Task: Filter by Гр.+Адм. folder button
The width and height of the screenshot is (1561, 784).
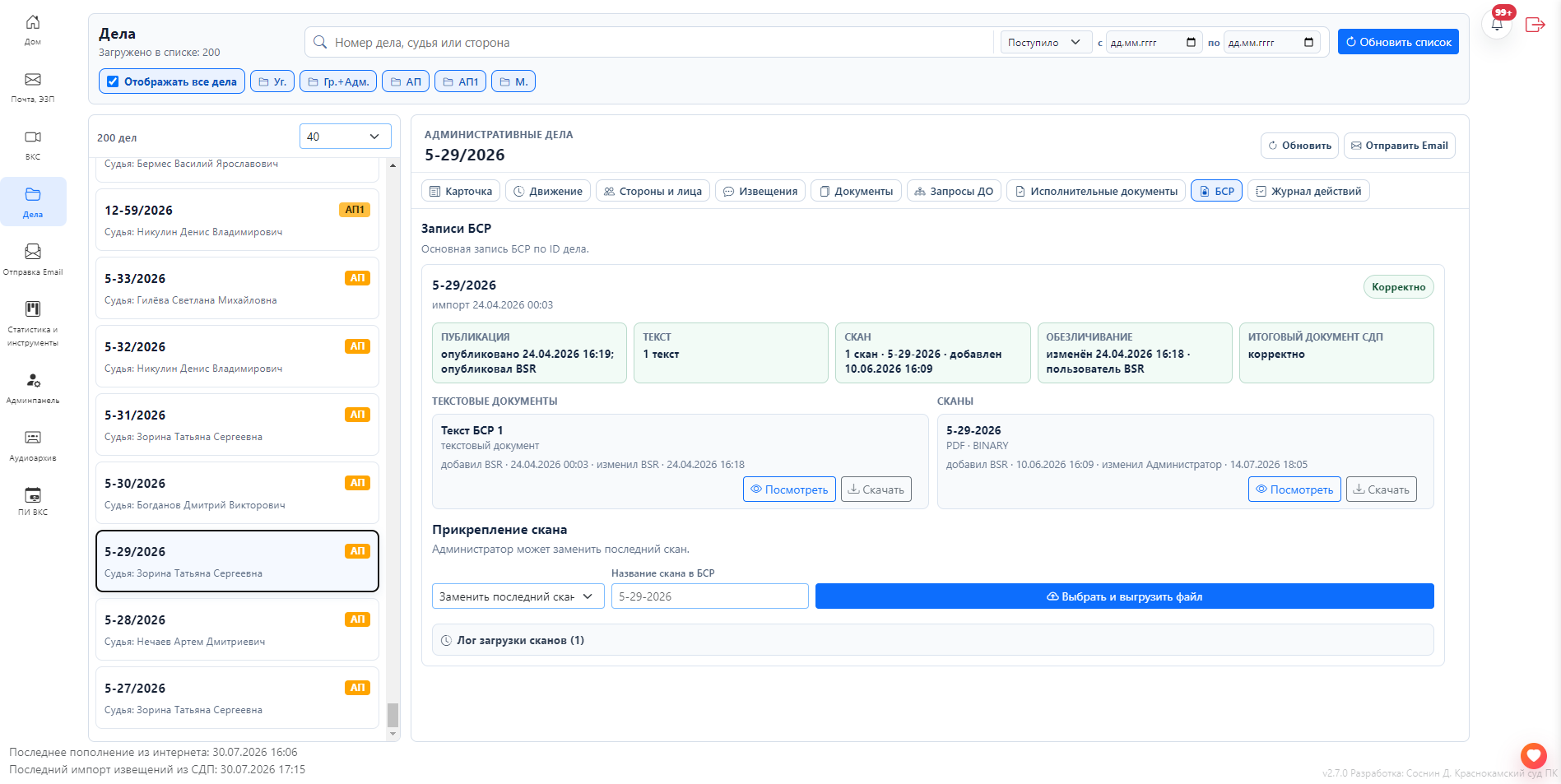Action: [x=338, y=81]
